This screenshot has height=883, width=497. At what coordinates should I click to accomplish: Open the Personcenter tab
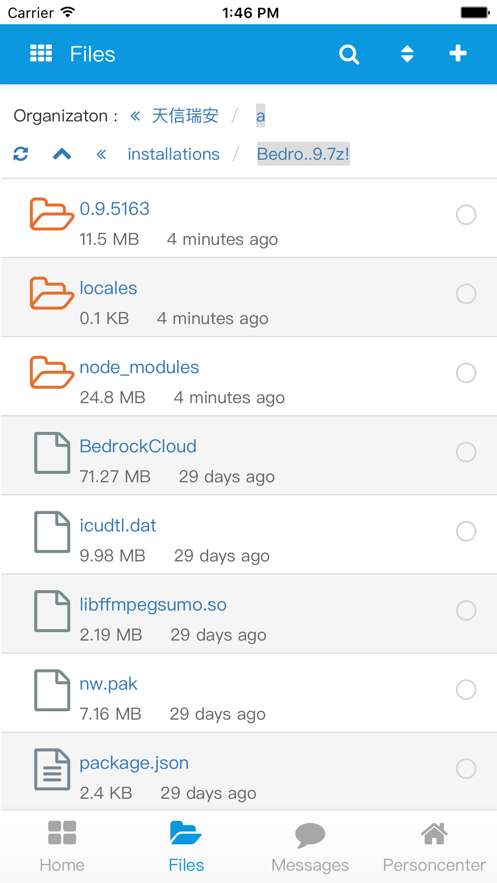(x=434, y=846)
